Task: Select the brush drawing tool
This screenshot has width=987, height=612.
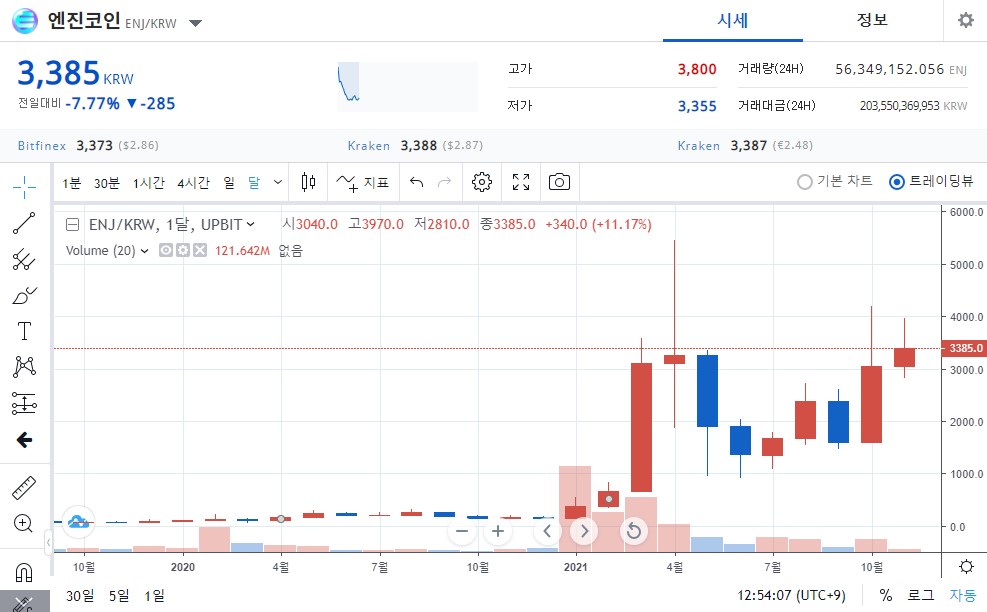Action: [x=24, y=295]
